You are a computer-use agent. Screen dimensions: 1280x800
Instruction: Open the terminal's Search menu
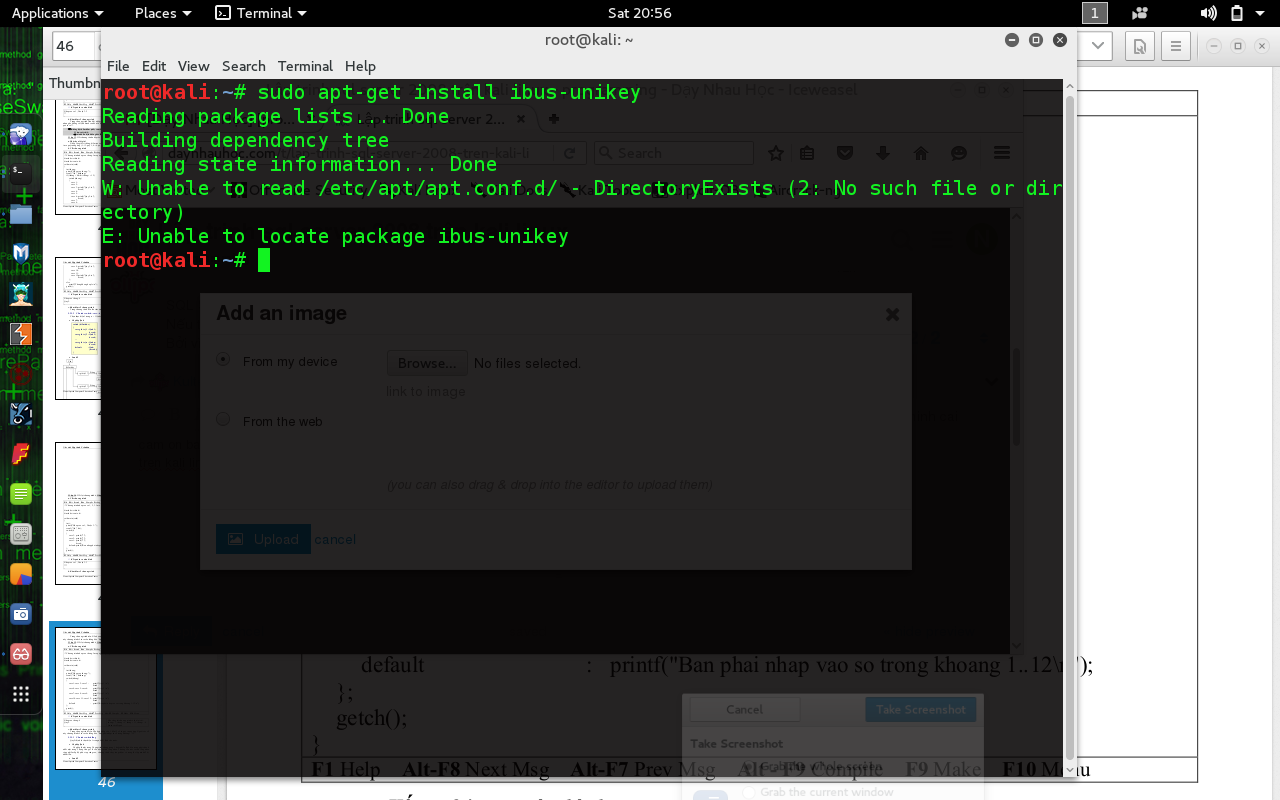tap(244, 66)
